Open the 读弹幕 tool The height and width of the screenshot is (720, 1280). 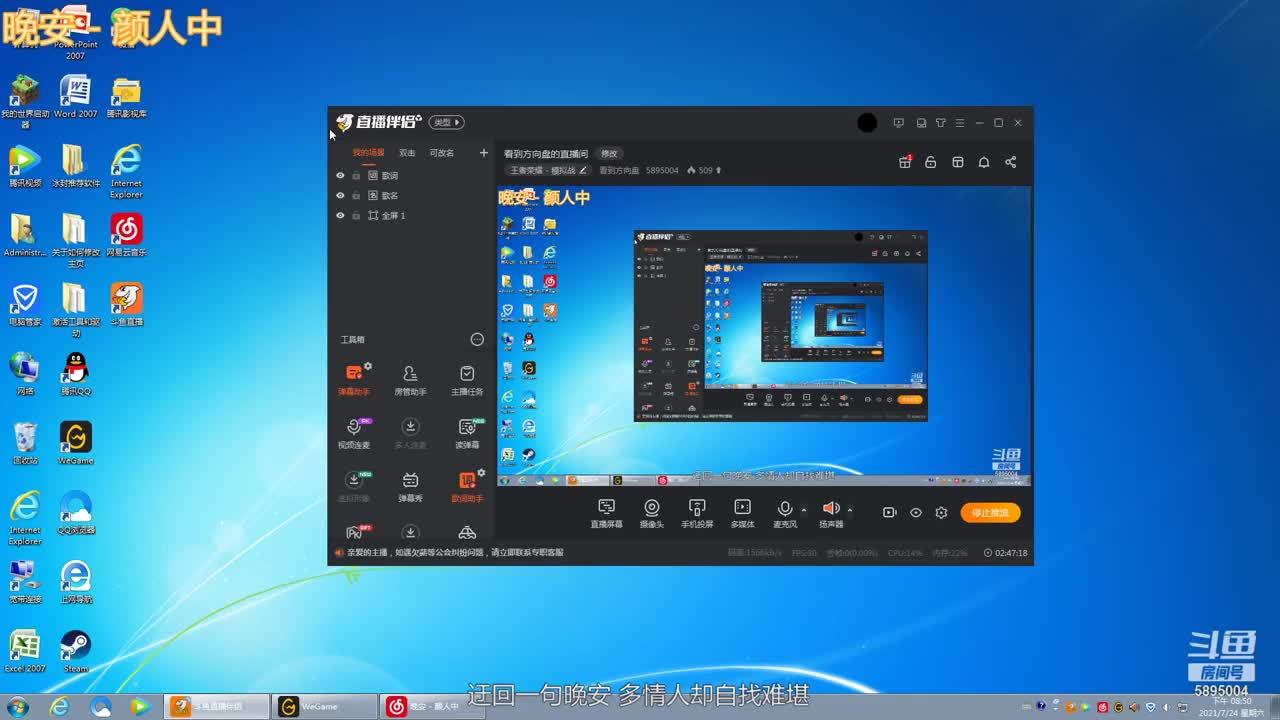tap(467, 433)
